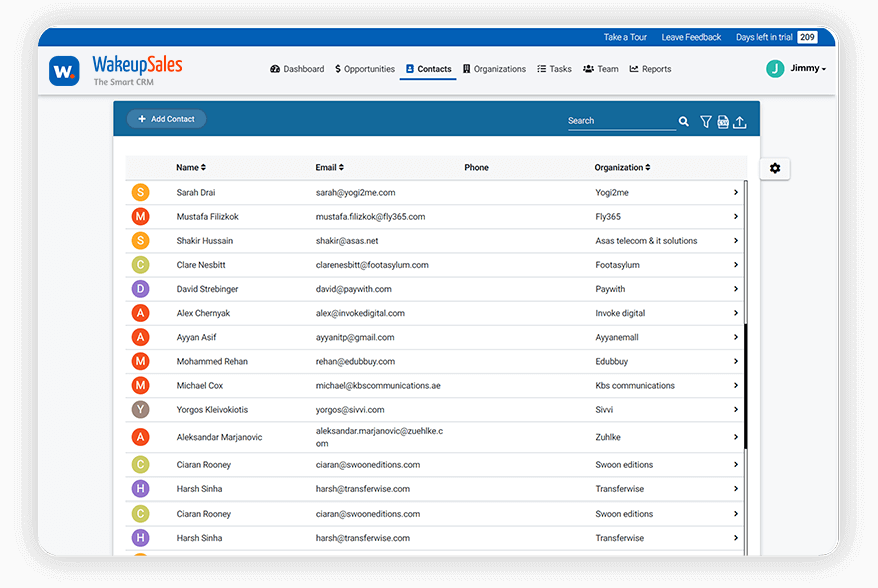Click David Strebinger's avatar icon
878x588 pixels.
click(x=141, y=289)
